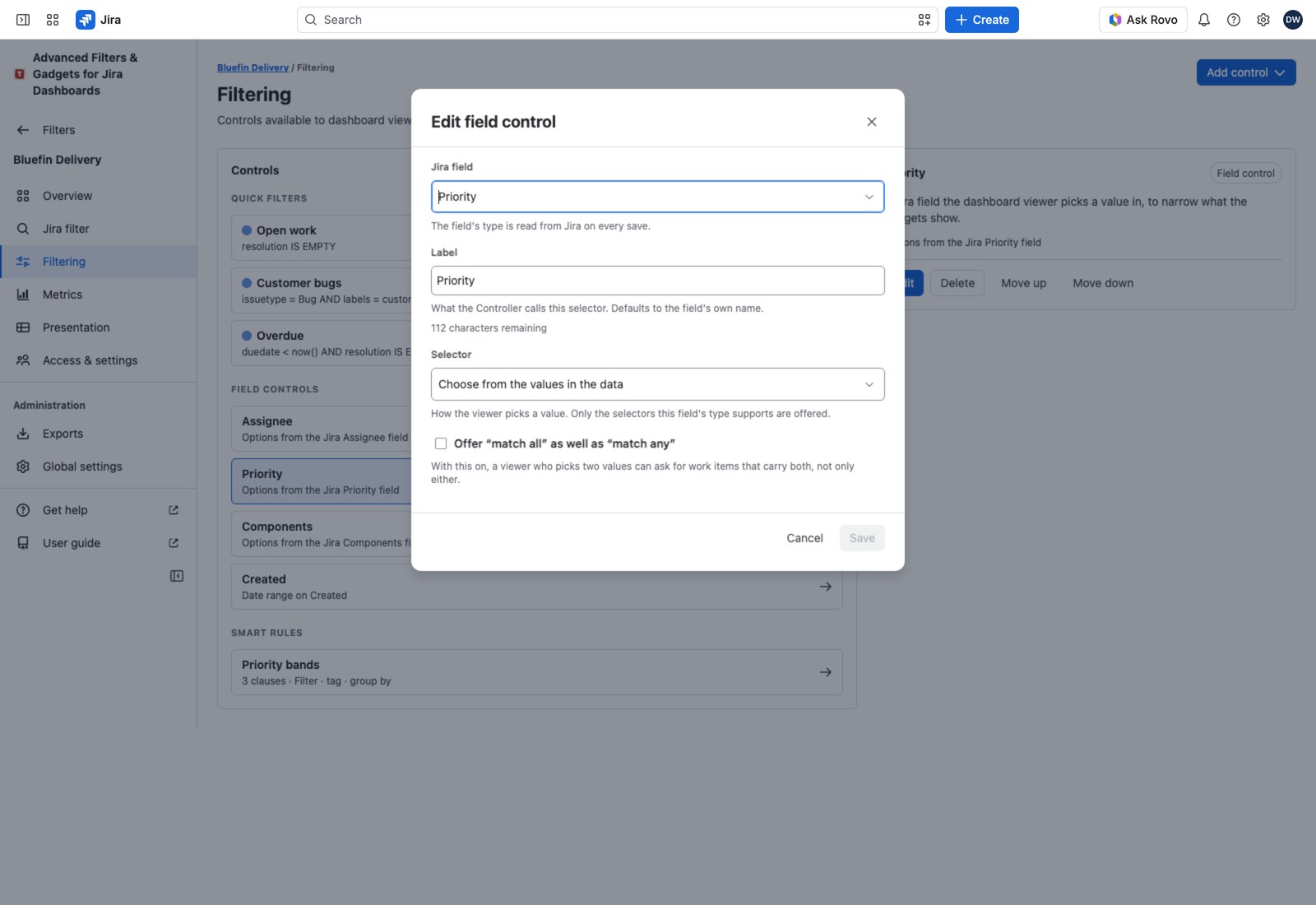
Task: Click the top Search bar
Action: 617,20
